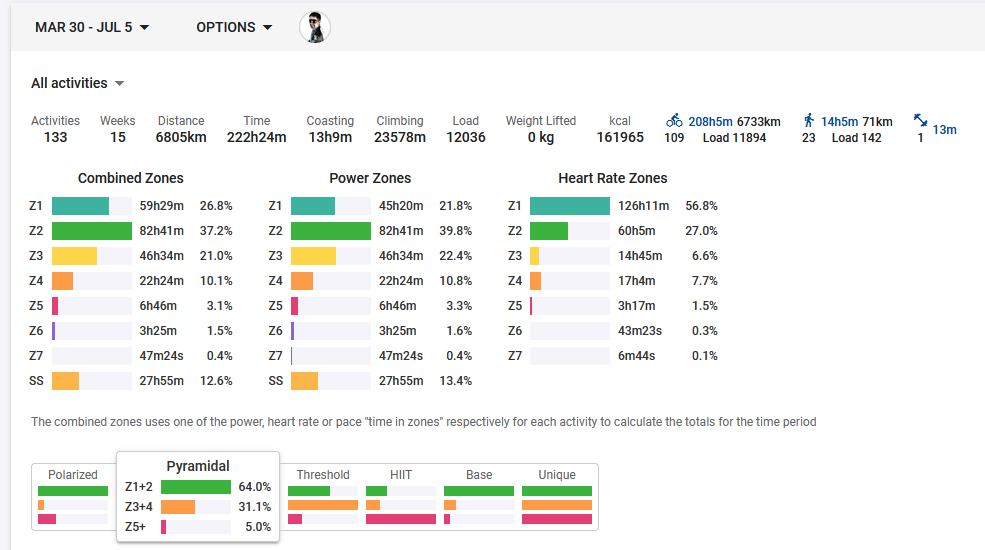Click the Z2 green bar in Power Zones

330,231
